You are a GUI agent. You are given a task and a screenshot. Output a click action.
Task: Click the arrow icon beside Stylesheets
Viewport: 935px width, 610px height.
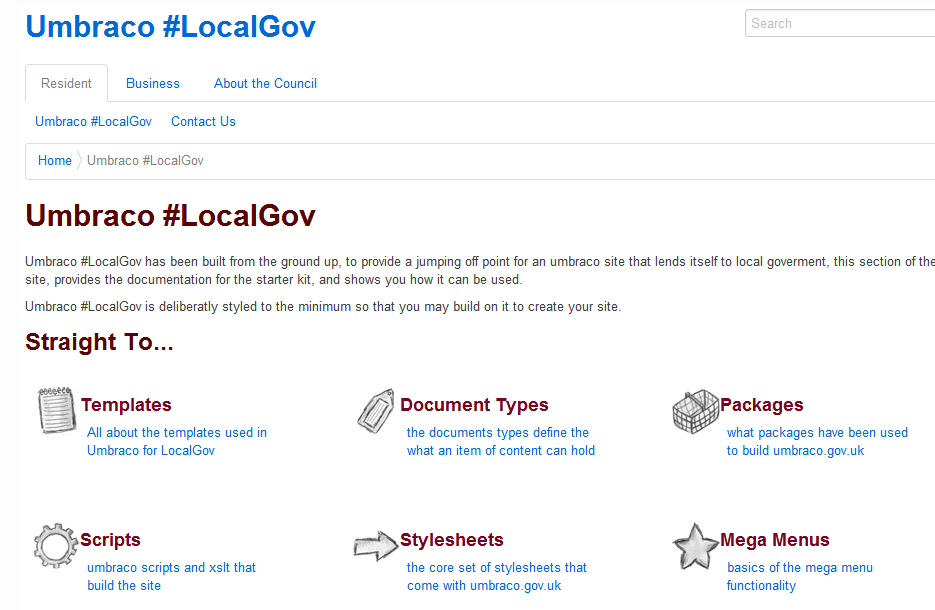pyautogui.click(x=376, y=546)
